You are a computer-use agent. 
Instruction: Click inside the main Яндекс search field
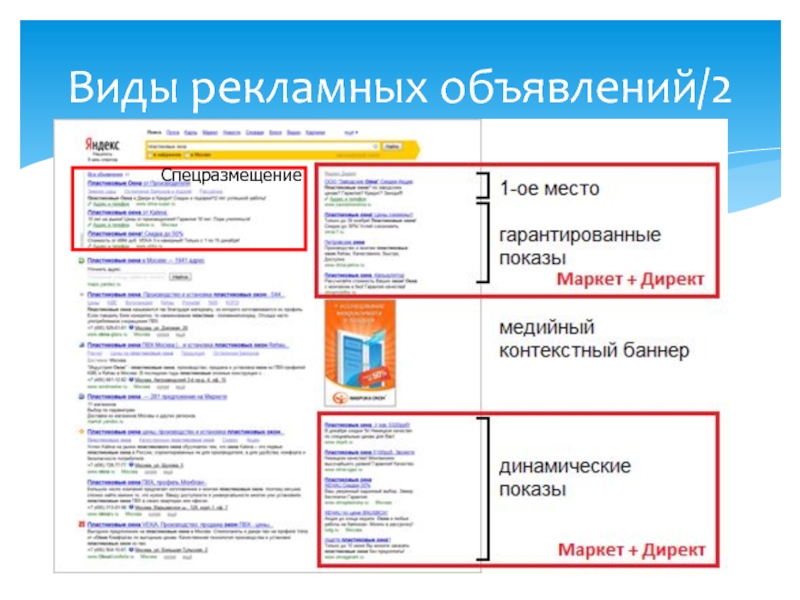pyautogui.click(x=263, y=146)
